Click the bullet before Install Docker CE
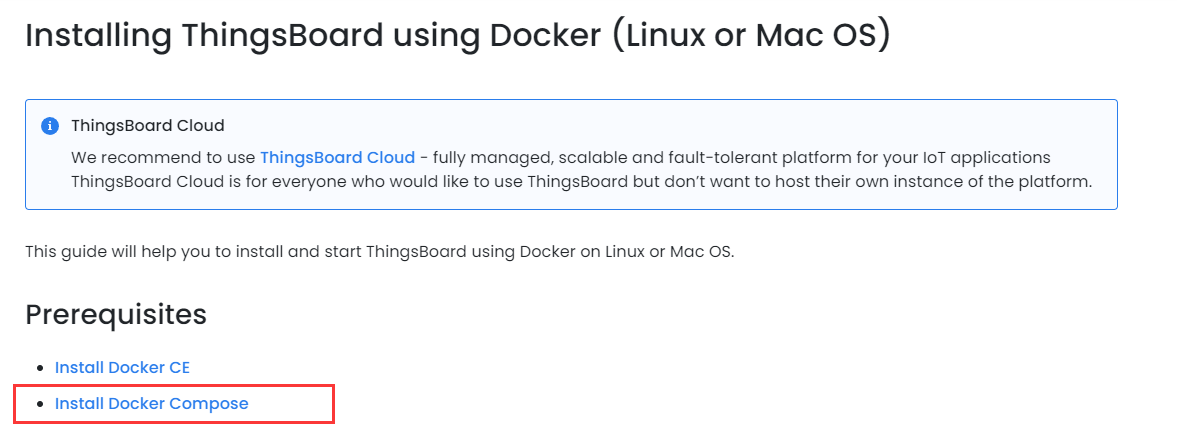 [39, 368]
